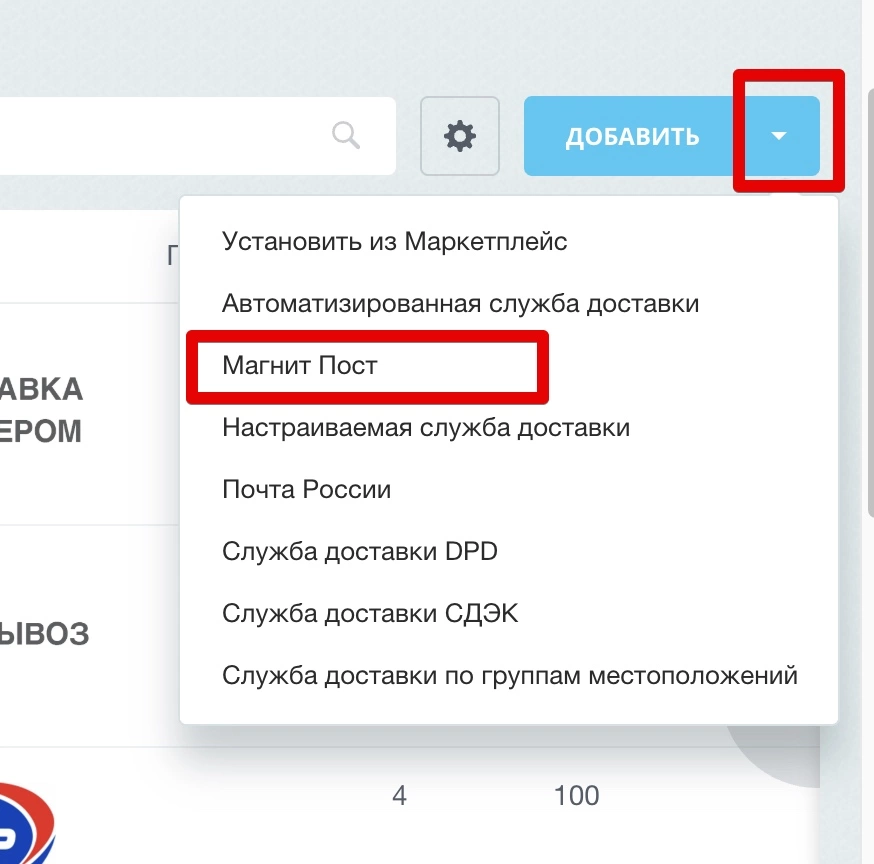Select the Магнит Пост option

pyautogui.click(x=299, y=365)
